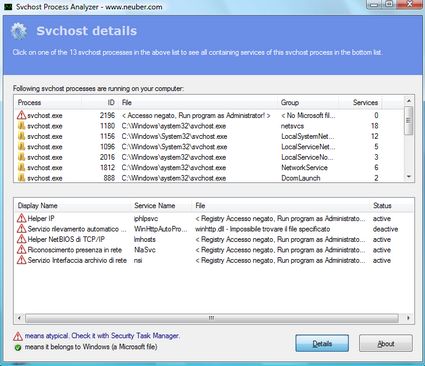
Task: Click the red triangle legend icon for atypical
Action: tap(18, 336)
